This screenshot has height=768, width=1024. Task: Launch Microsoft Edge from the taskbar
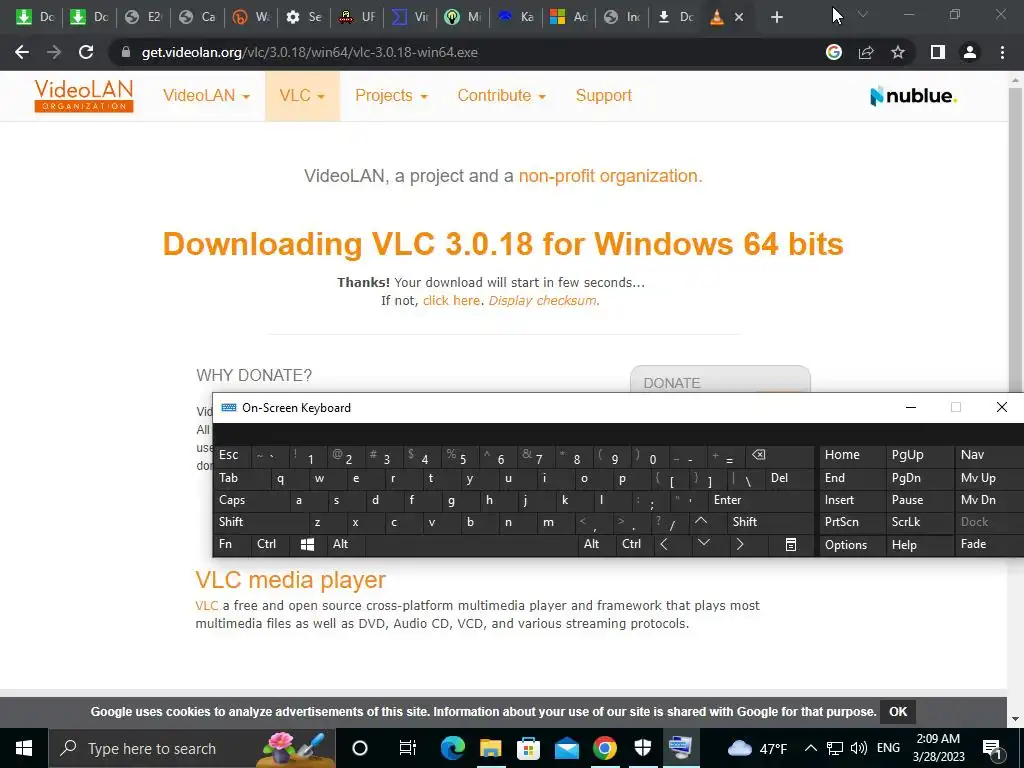click(453, 748)
